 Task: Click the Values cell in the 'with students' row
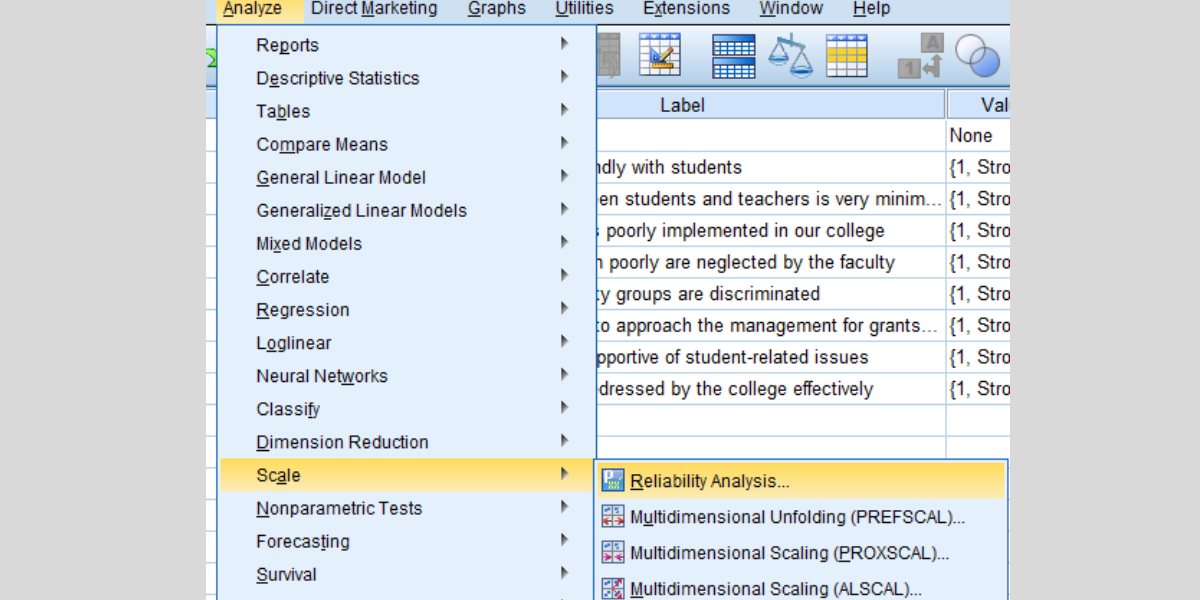(x=978, y=167)
